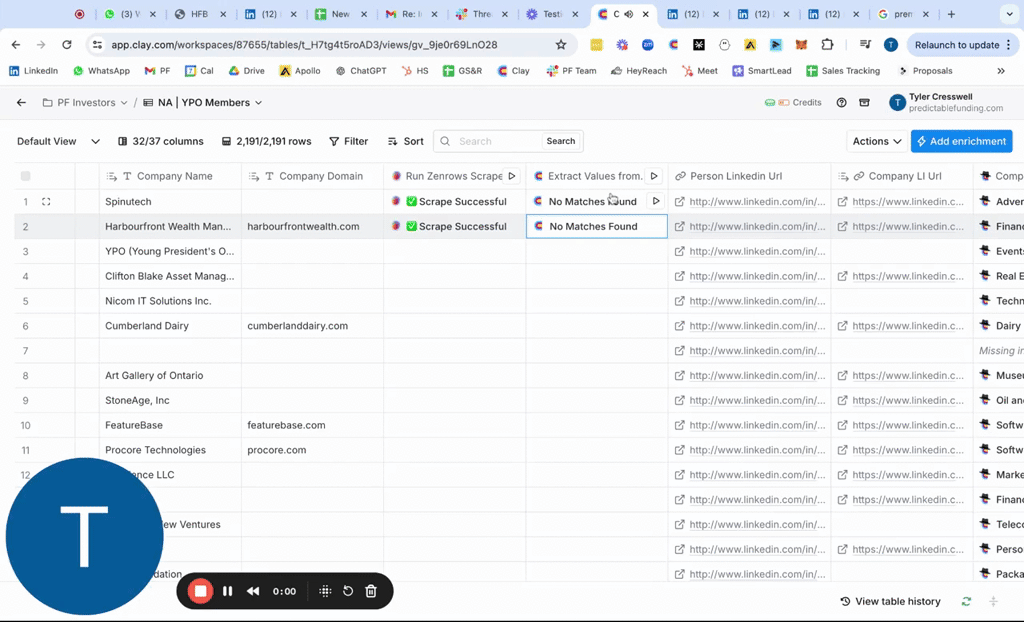Open the Sort options
The image size is (1024, 622).
pyautogui.click(x=405, y=142)
